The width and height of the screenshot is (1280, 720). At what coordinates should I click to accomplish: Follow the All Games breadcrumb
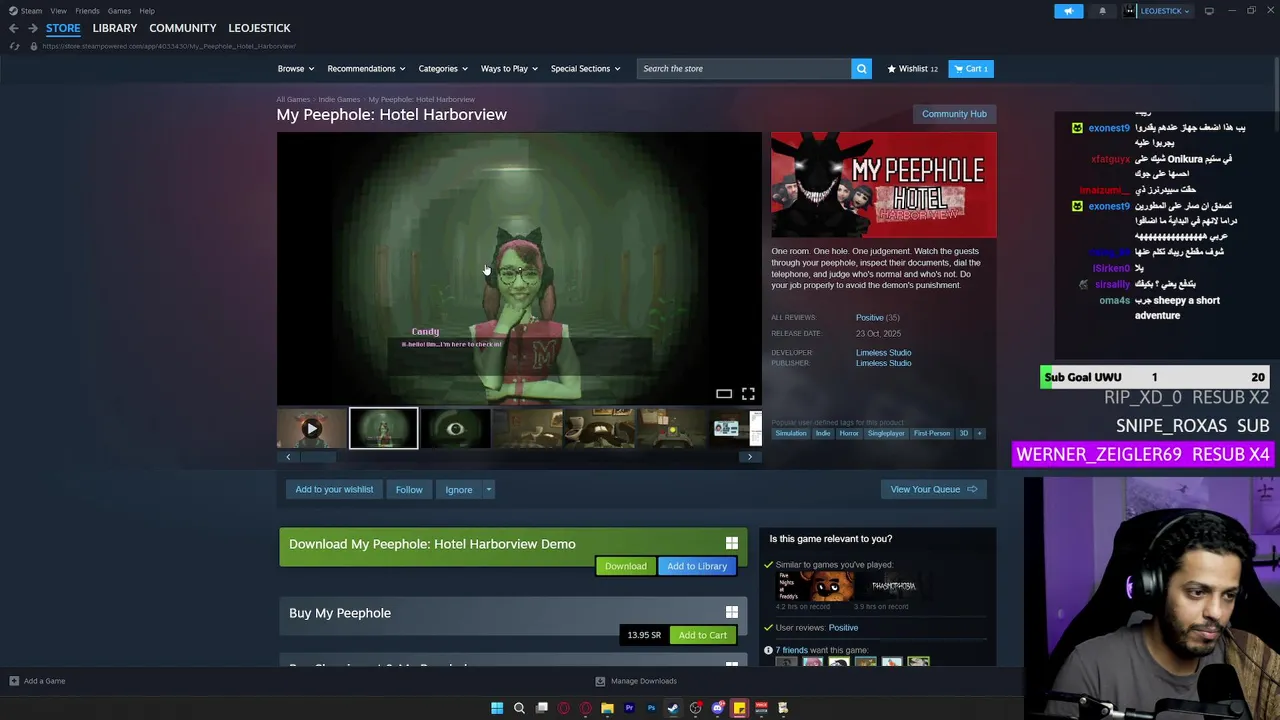pos(293,99)
